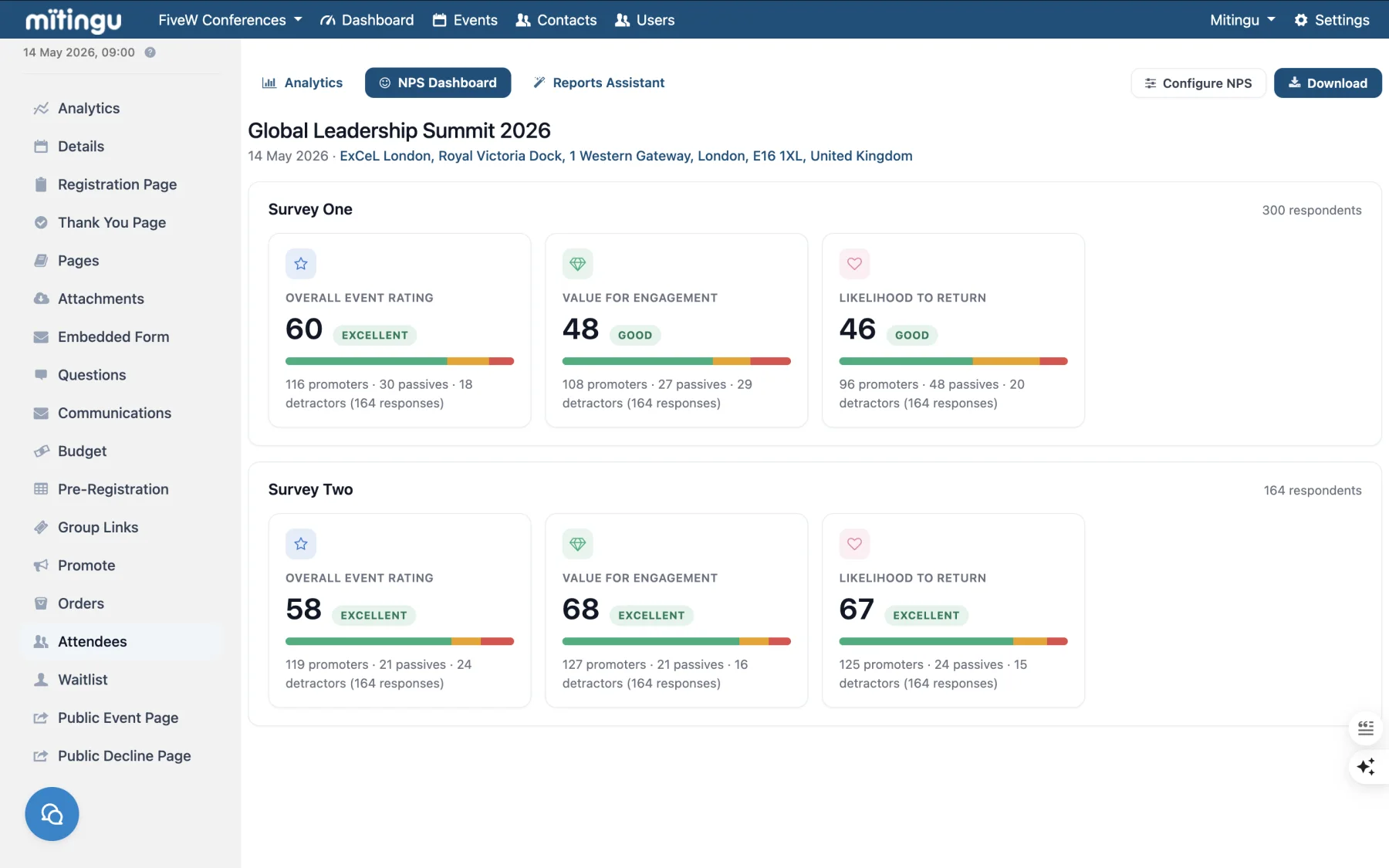
Task: Click Survey One Overall Rating score bar
Action: click(x=400, y=361)
